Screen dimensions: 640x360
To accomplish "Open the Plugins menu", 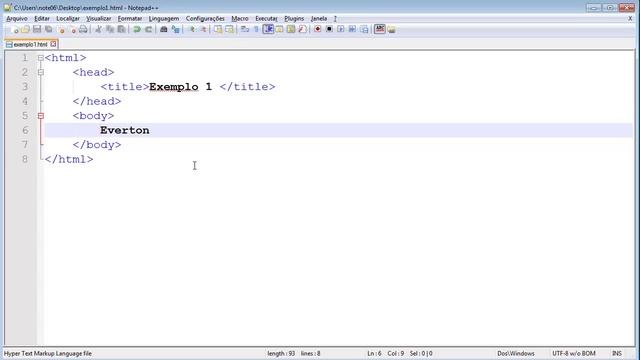I will click(294, 19).
